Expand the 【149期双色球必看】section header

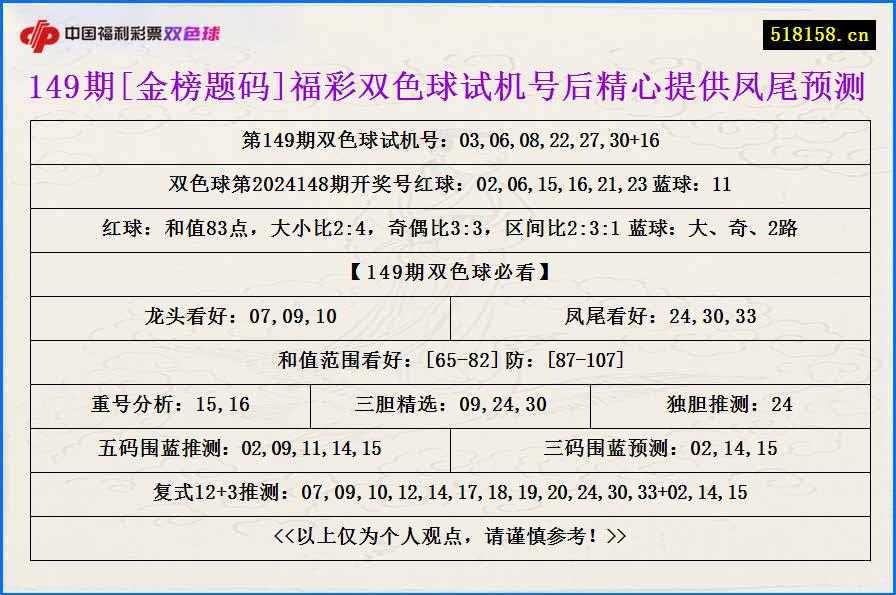pos(448,274)
